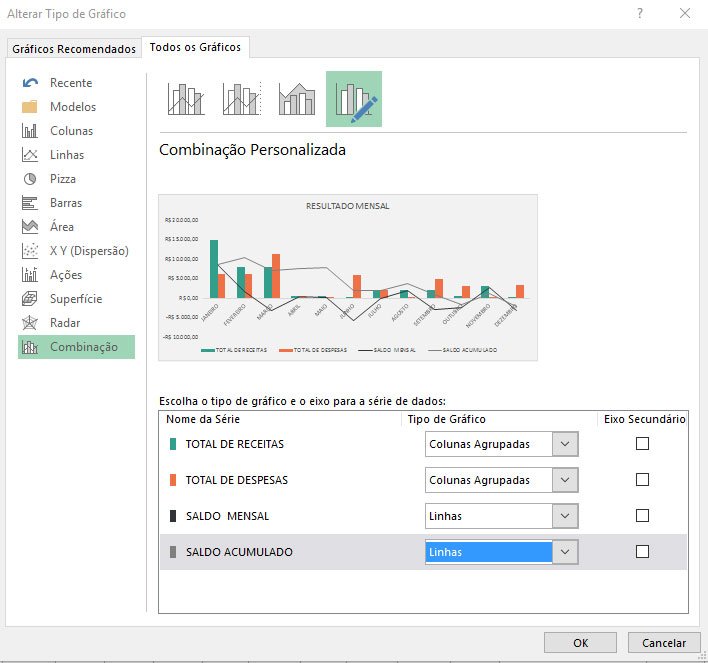Expand chart type dropdown for SALDO ACUMULADO
Screen dimensions: 708x663
click(565, 552)
